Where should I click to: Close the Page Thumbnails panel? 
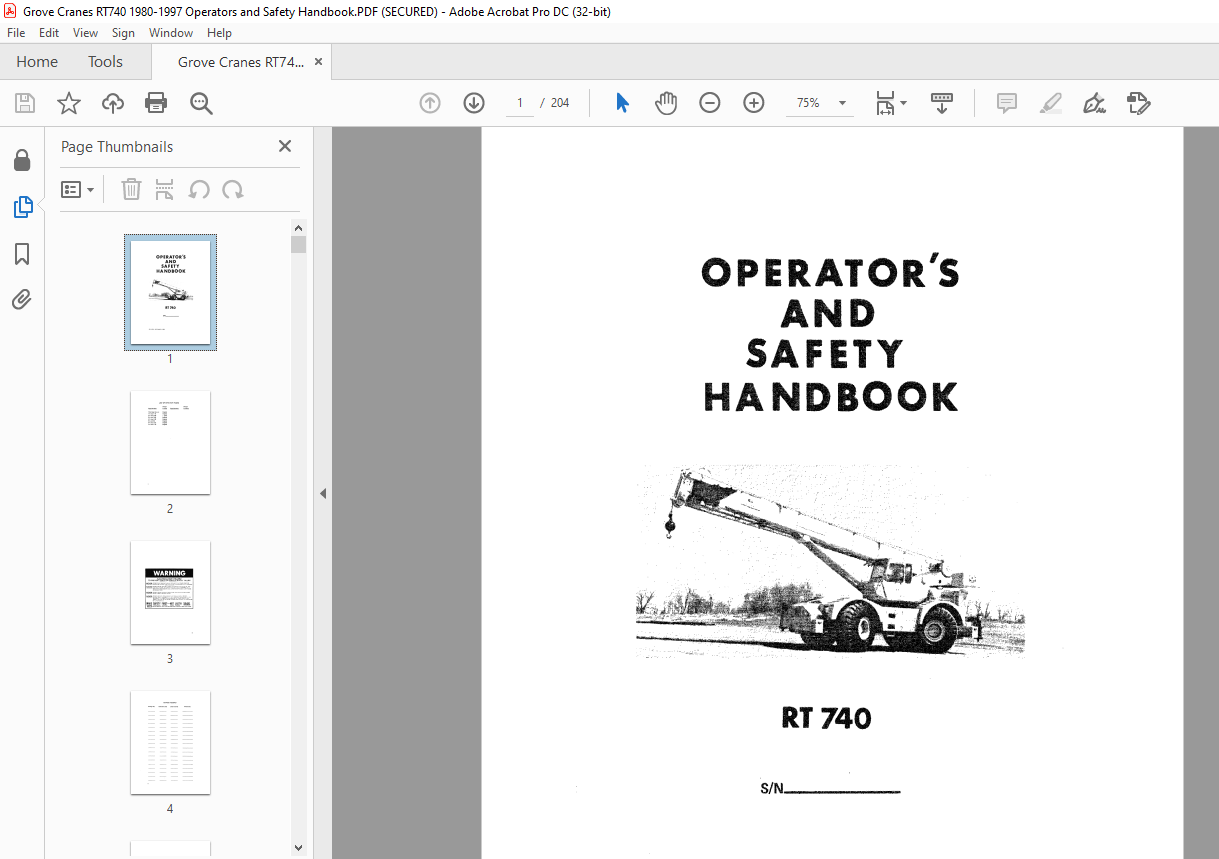pyautogui.click(x=285, y=146)
